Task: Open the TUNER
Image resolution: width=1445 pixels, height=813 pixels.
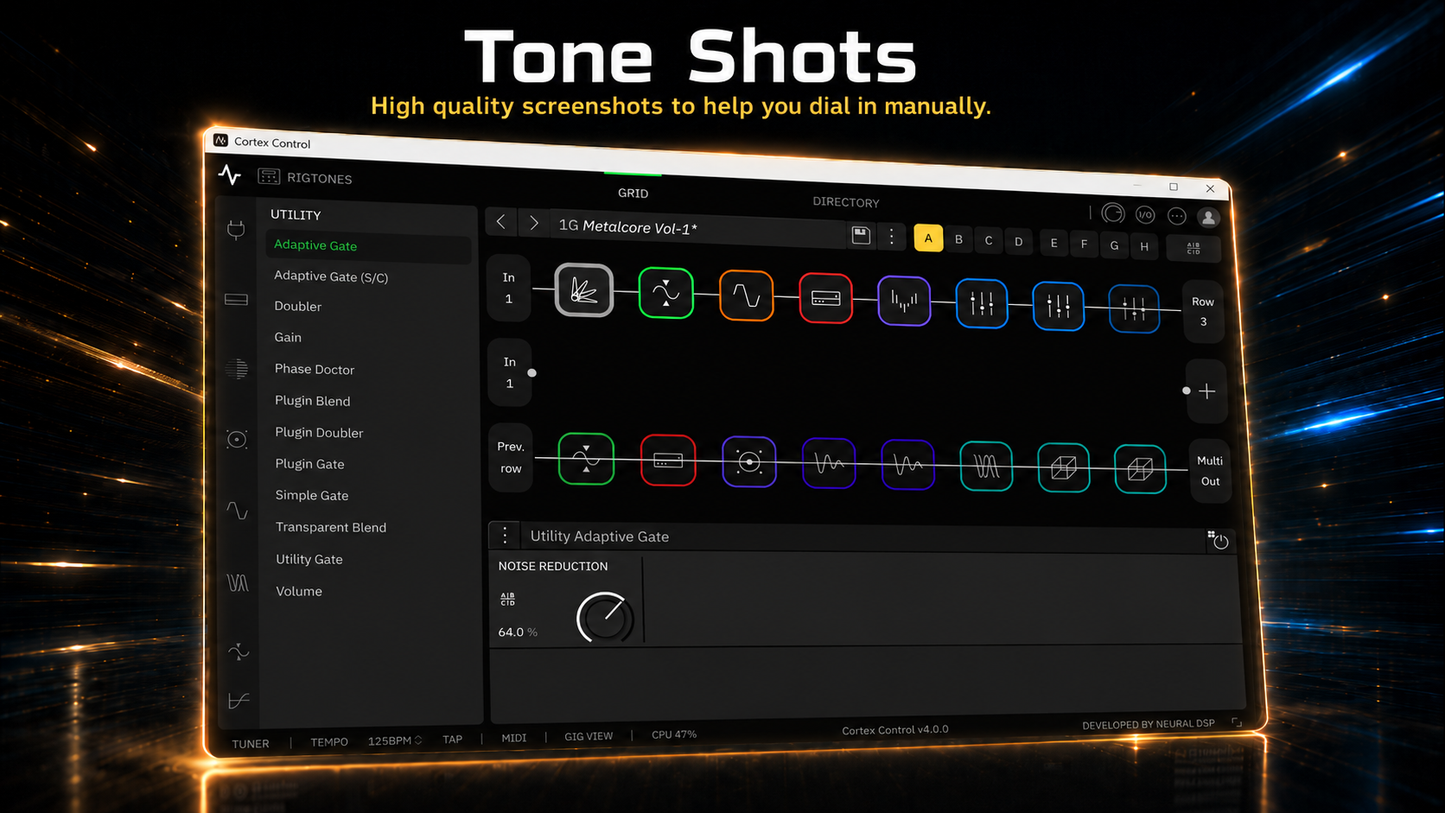Action: pos(251,744)
